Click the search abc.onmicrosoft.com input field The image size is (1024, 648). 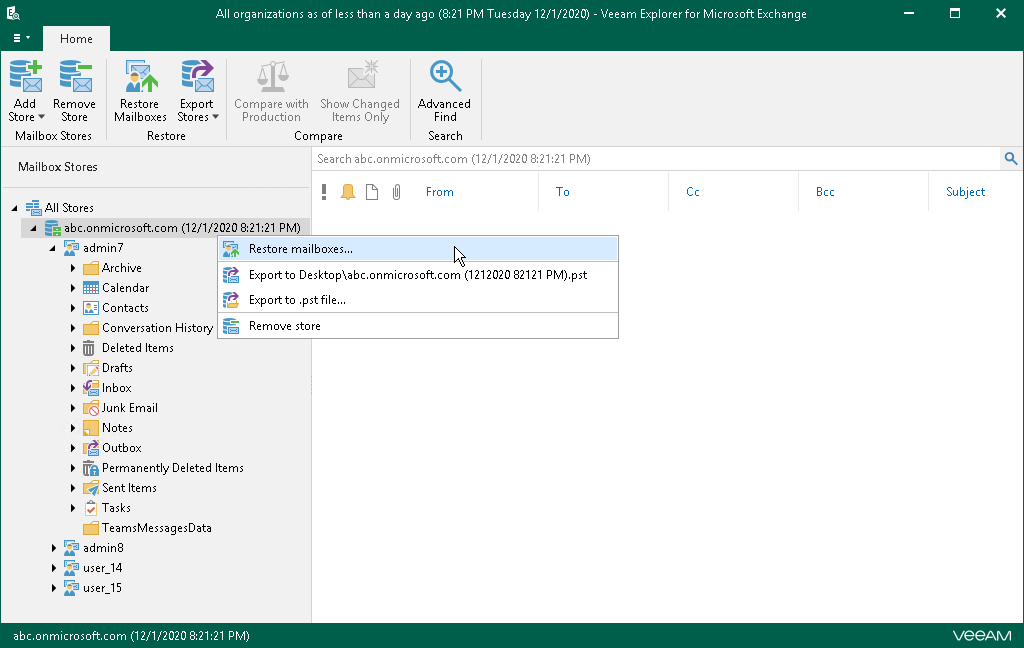coord(656,159)
